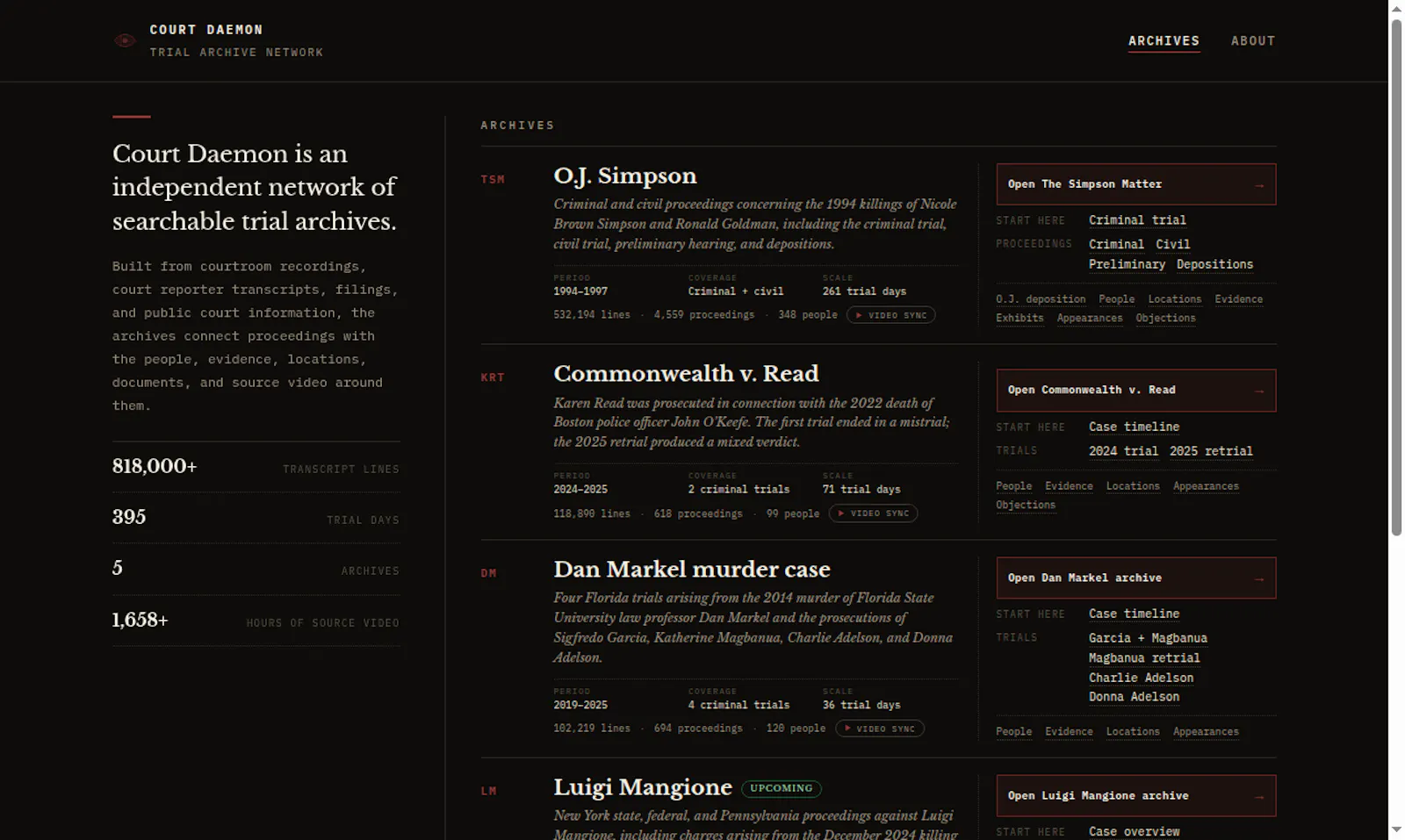The width and height of the screenshot is (1405, 840).
Task: Open The Simpson Matter archive button
Action: coord(1135,184)
